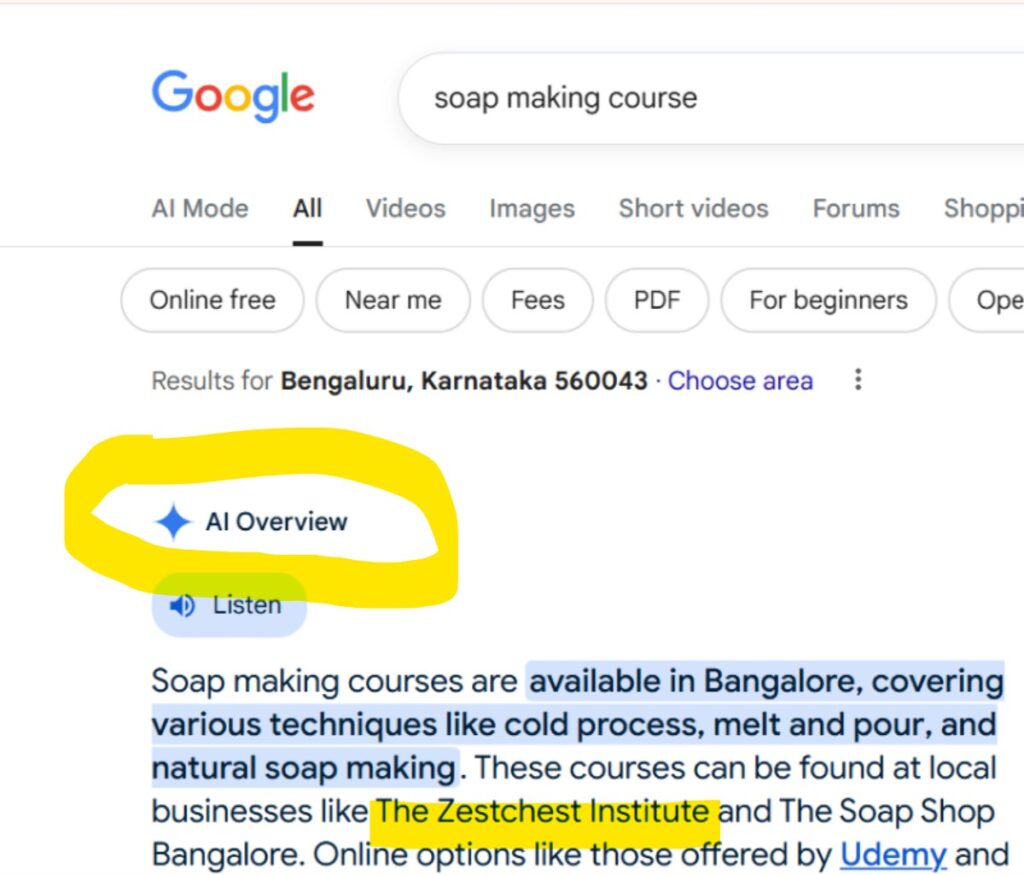Apply the For beginners filter chip
Screen dimensions: 1024x875
[828, 300]
